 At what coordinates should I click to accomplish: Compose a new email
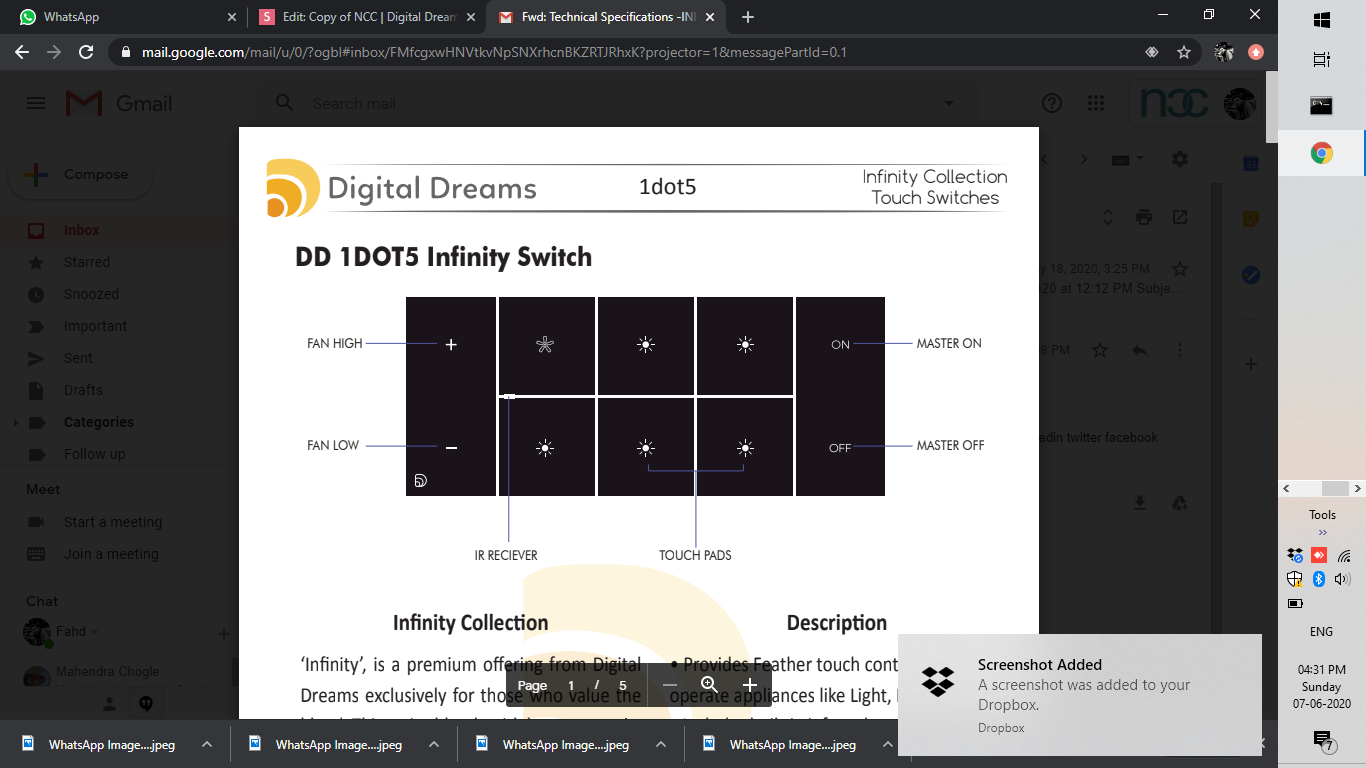(80, 174)
